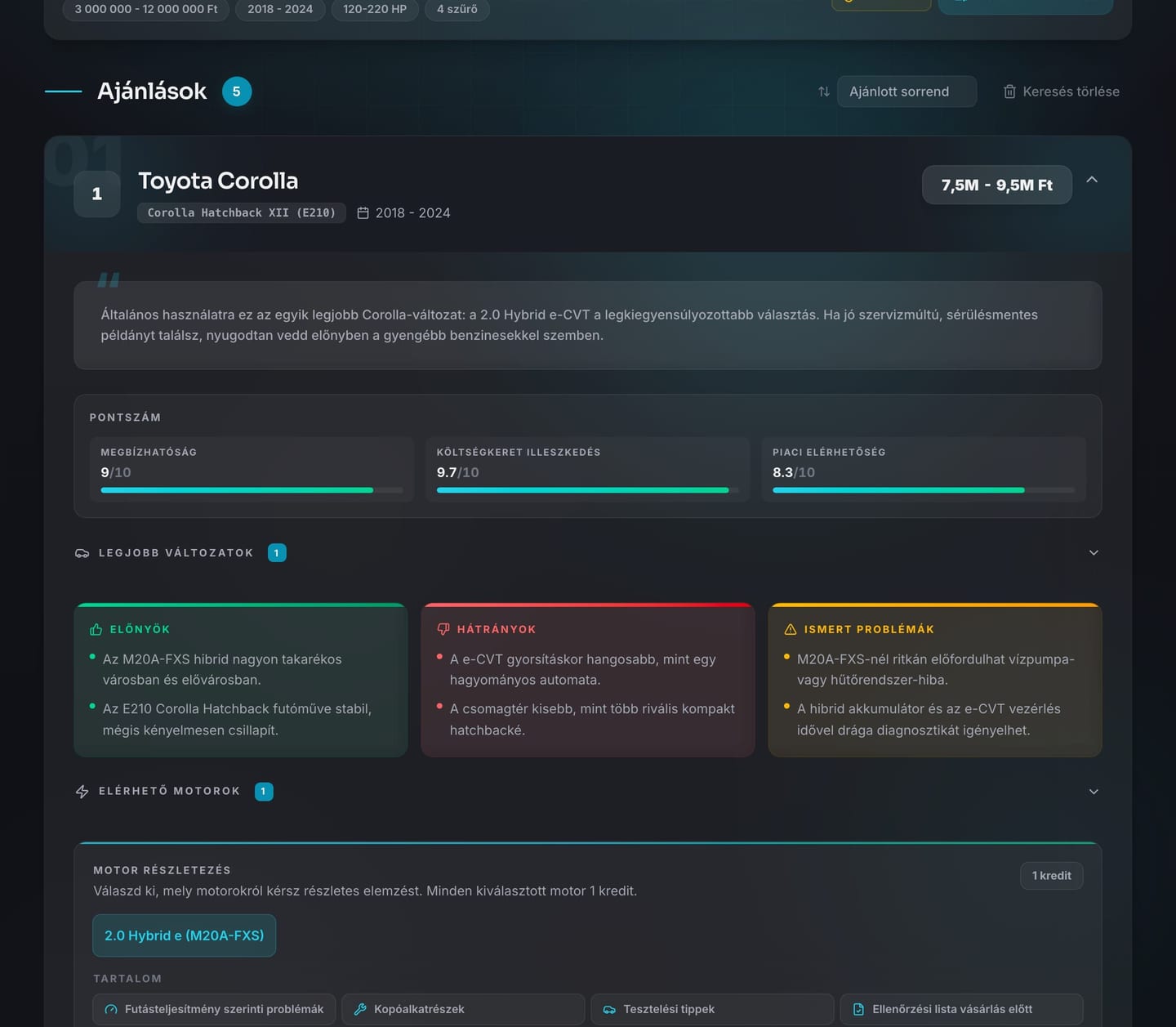Image resolution: width=1176 pixels, height=1027 pixels.
Task: Click the car icon beside Legjobb változatok
Action: point(82,553)
